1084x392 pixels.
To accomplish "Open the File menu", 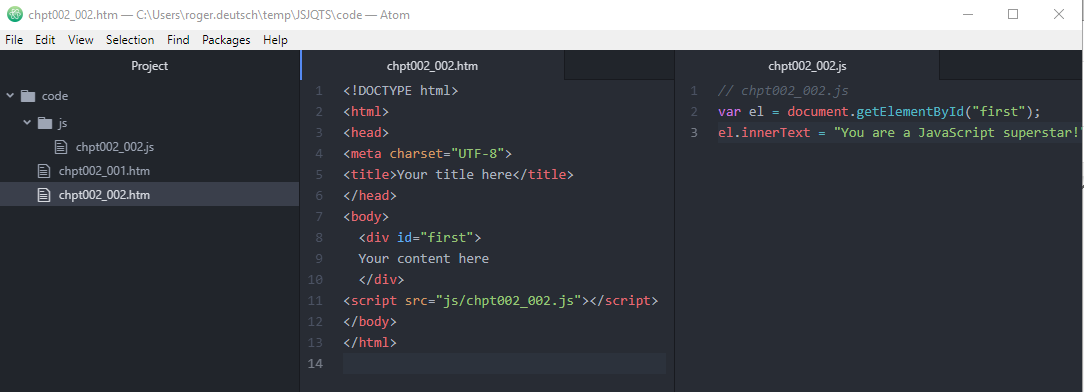I will [14, 40].
